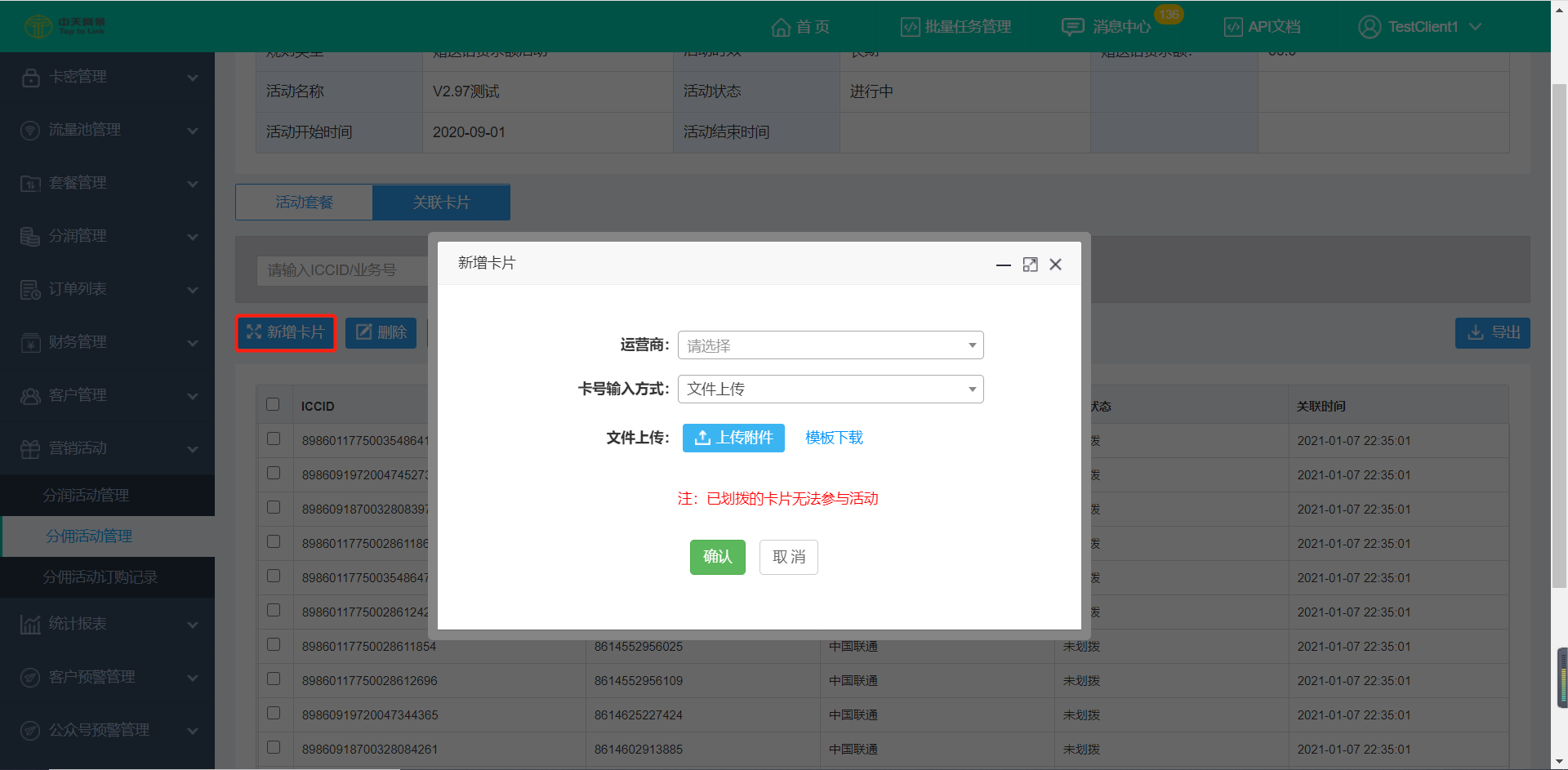Viewport: 1568px width, 770px height.
Task: Open the 运营商 dropdown
Action: [x=831, y=345]
